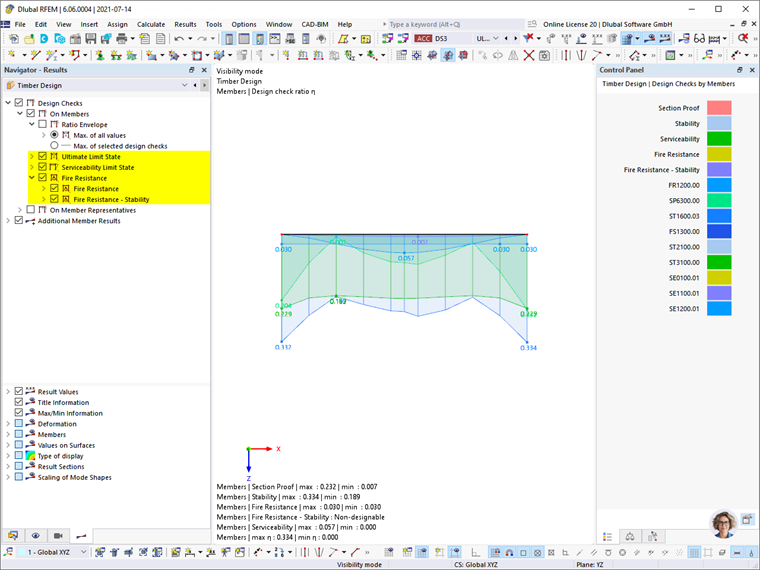Open the CAD-BIM menu
The height and width of the screenshot is (570, 760).
[x=315, y=24]
